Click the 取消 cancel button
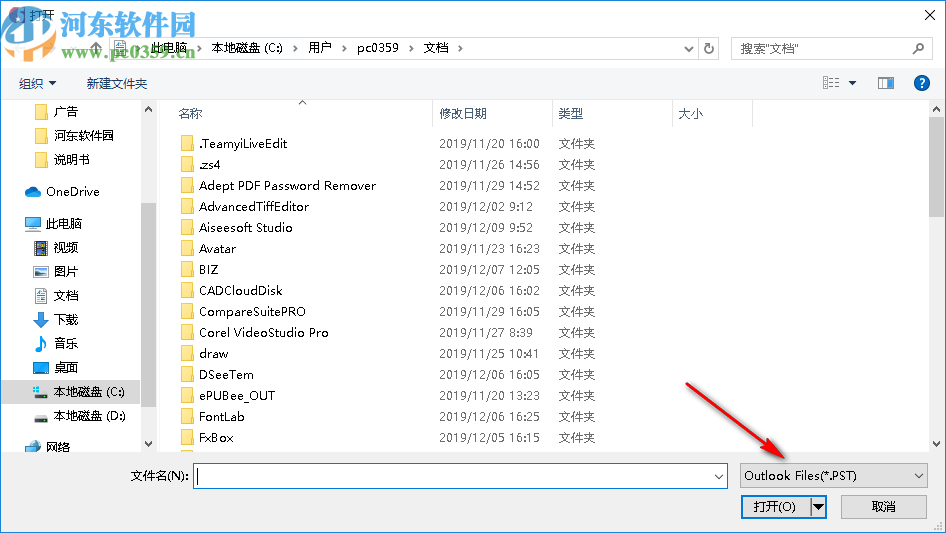Viewport: 946px width, 533px height. click(883, 506)
